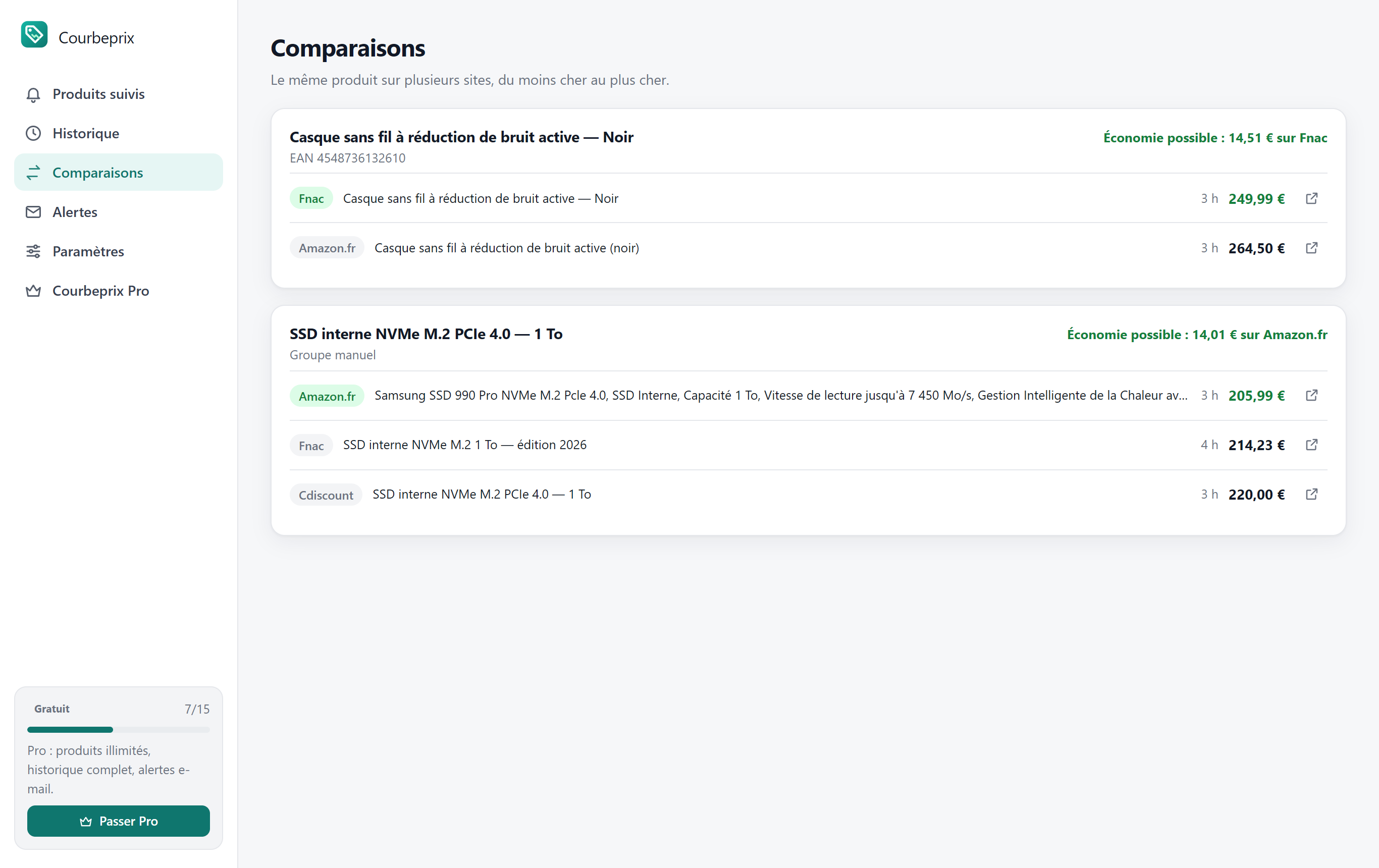Open Samsung SSD 990 Pro external link icon
This screenshot has width=1379, height=868.
1311,395
